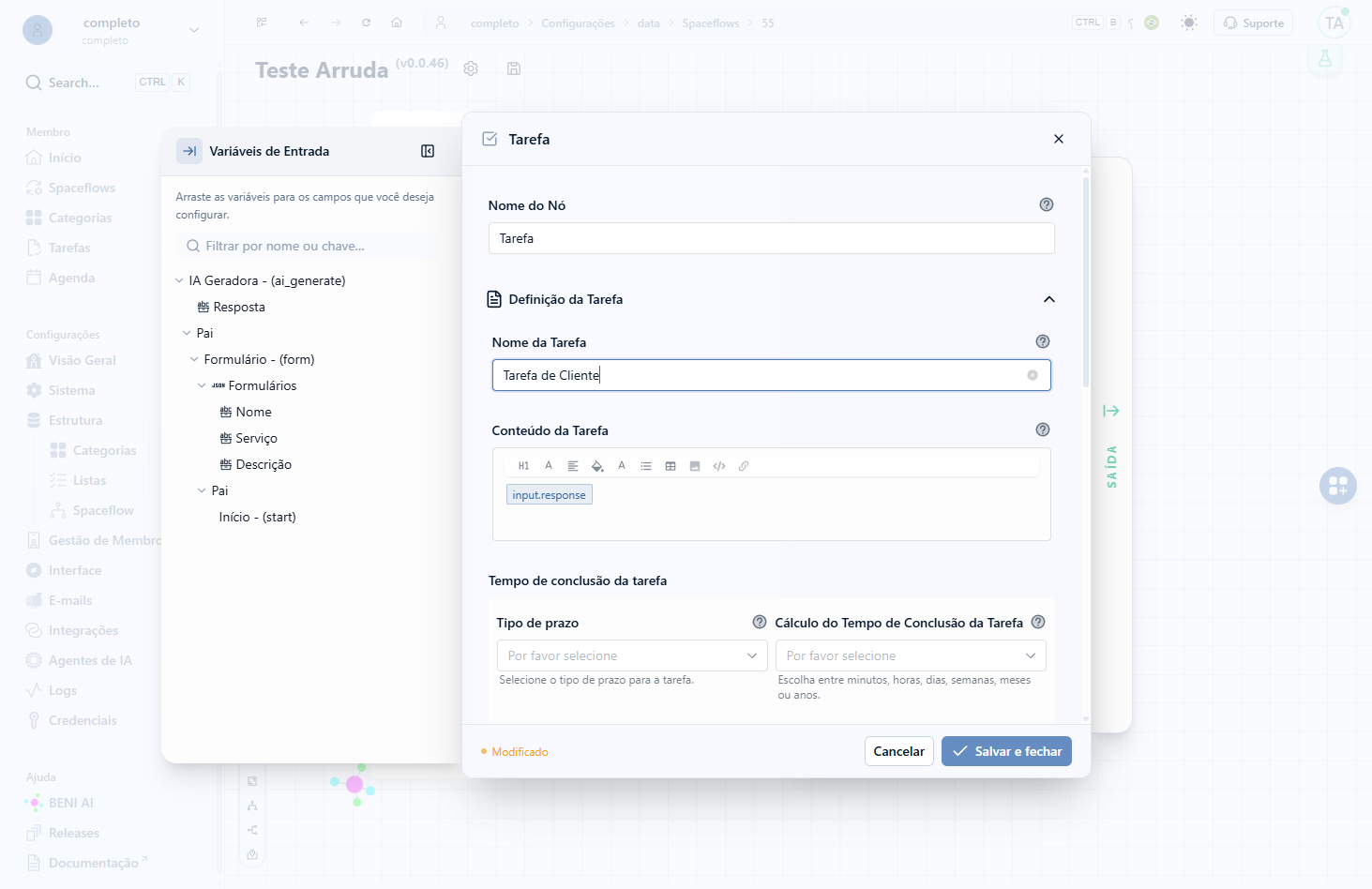1372x889 pixels.
Task: Select the Resposta variable
Action: pyautogui.click(x=232, y=307)
